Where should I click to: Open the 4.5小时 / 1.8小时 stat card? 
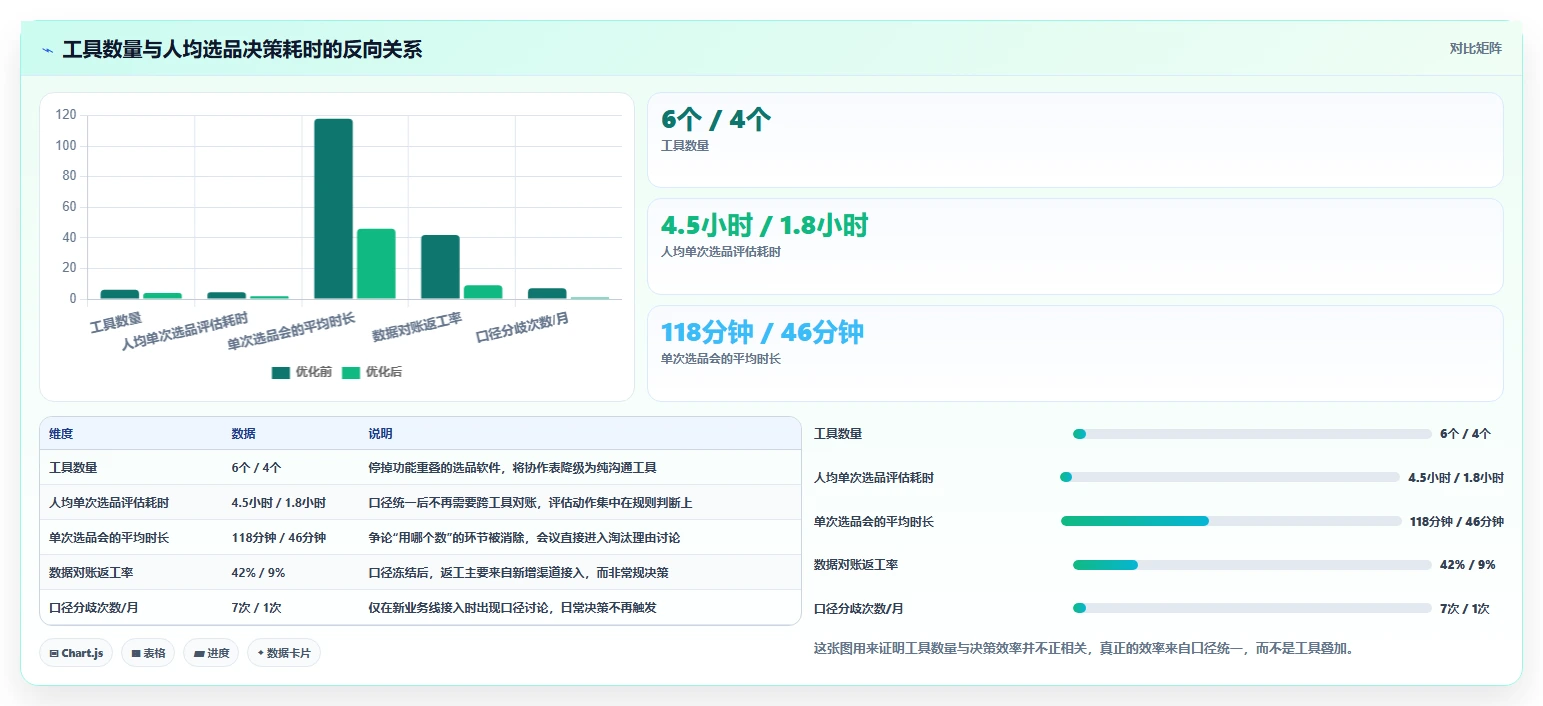pyautogui.click(x=1075, y=246)
